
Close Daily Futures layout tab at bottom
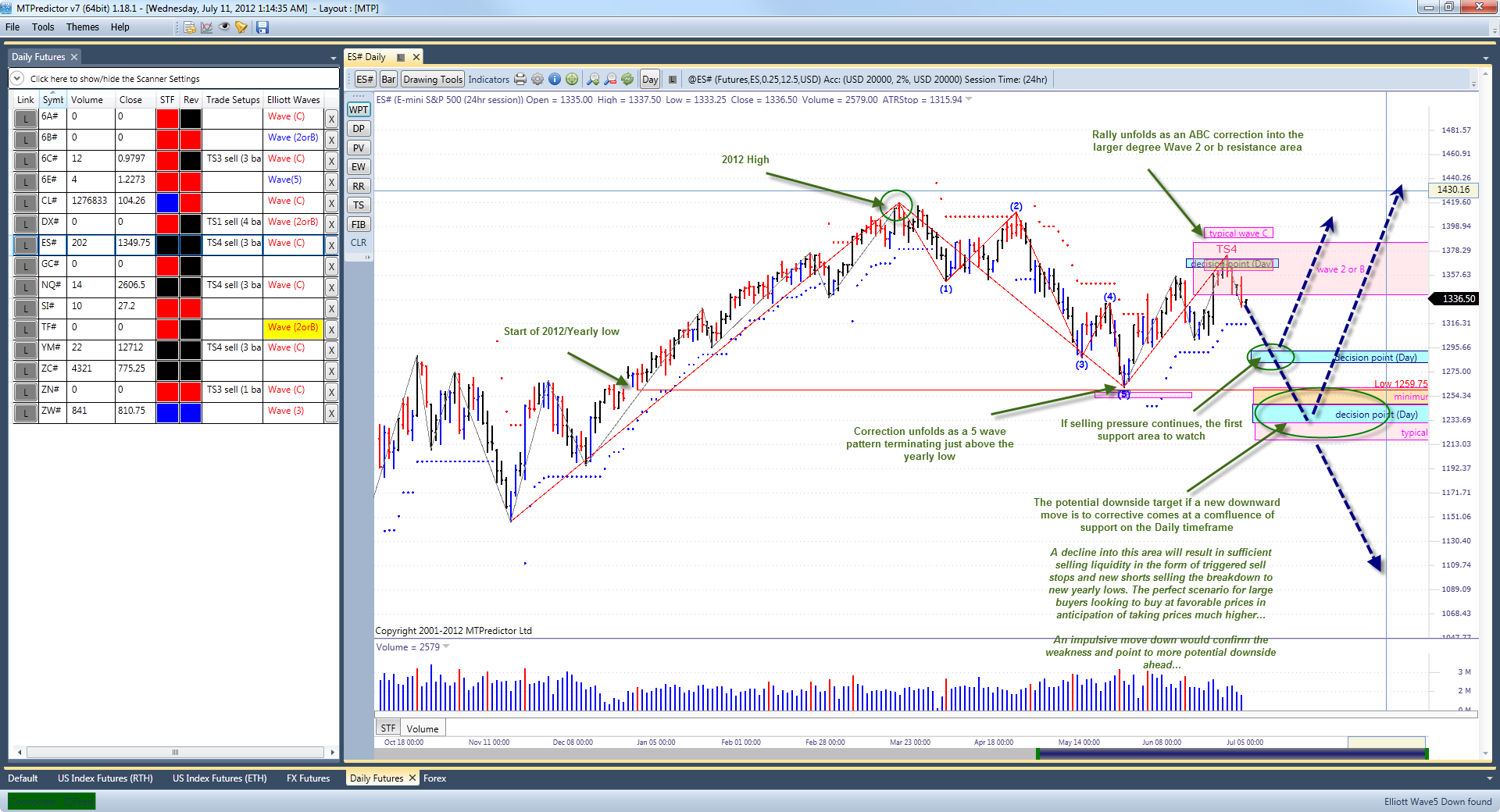pos(412,778)
